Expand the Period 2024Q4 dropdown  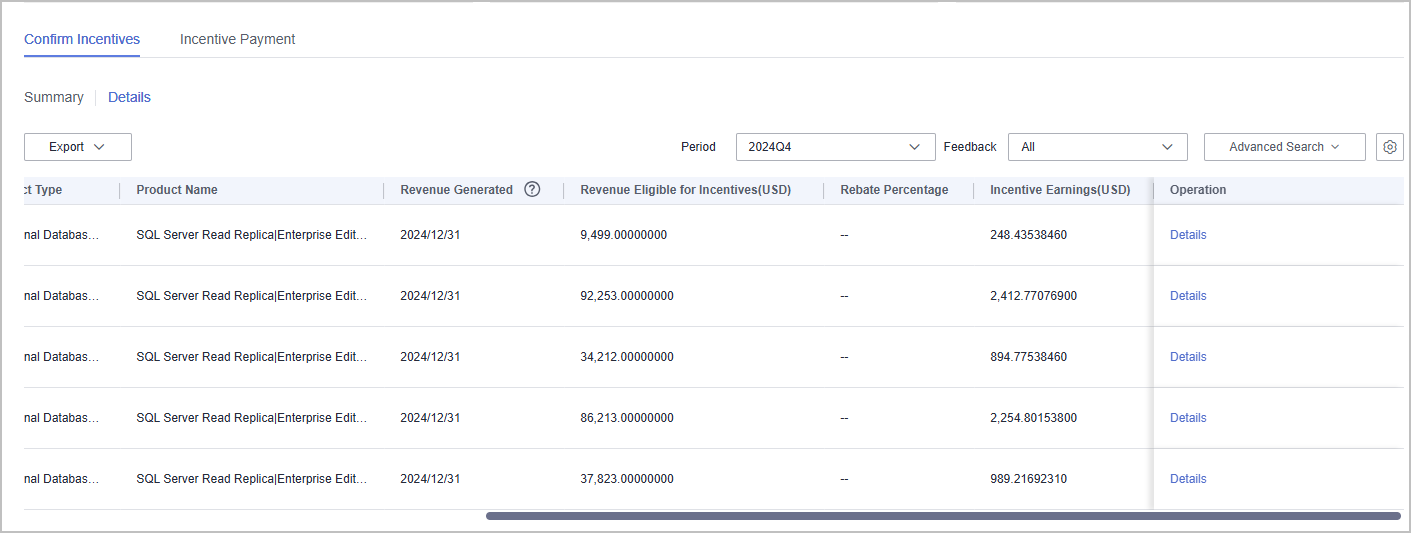(x=835, y=147)
